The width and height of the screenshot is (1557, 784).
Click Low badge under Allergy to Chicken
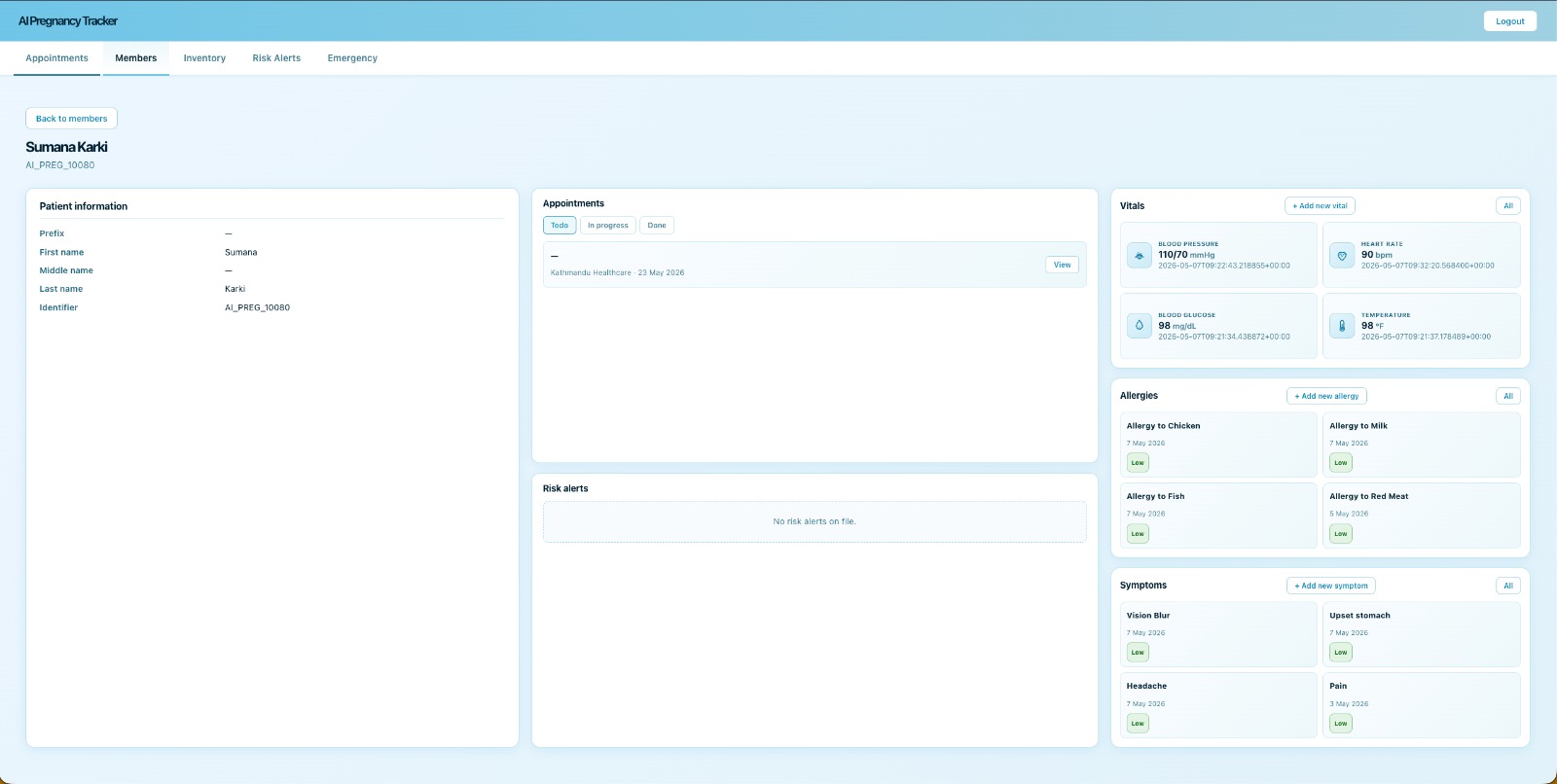[1138, 463]
